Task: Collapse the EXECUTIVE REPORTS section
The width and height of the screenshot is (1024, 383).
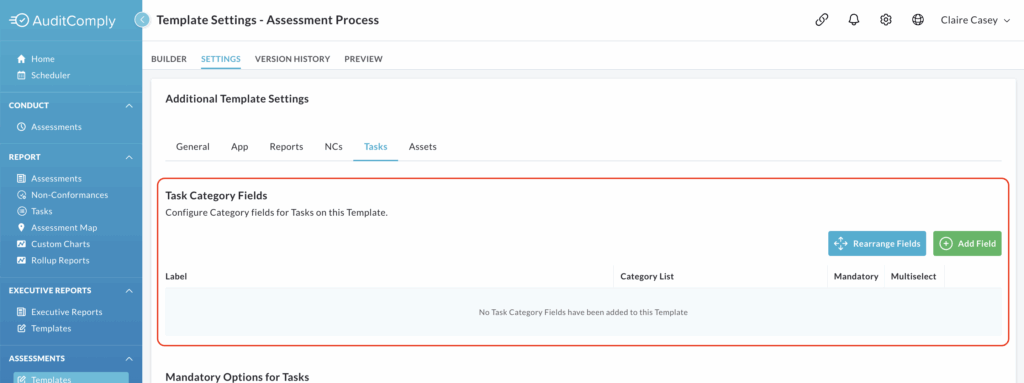Action: [129, 290]
